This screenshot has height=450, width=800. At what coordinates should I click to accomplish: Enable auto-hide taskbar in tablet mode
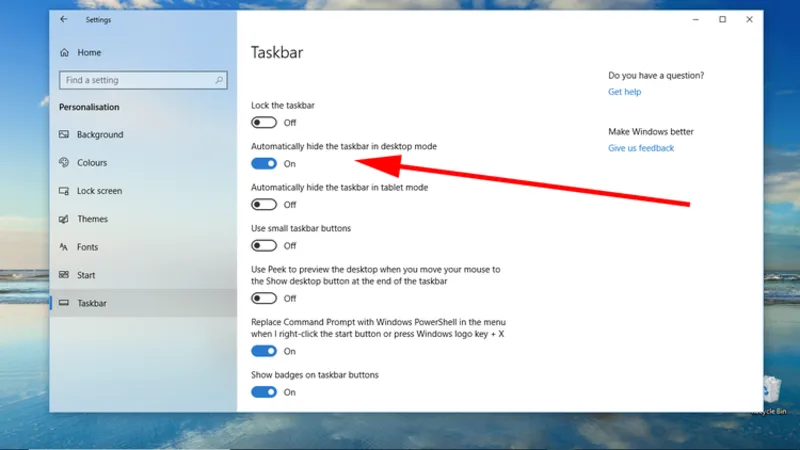point(264,205)
